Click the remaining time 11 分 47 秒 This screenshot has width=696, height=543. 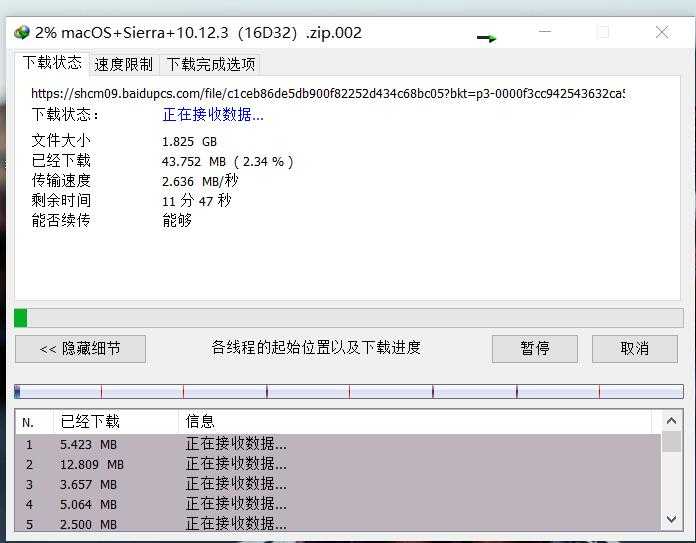click(197, 201)
